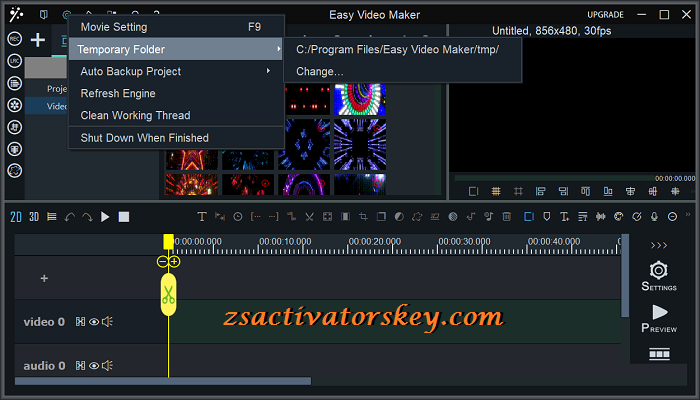This screenshot has height=400, width=700.
Task: Click the redo arrow in timeline toolbar
Action: coord(87,217)
